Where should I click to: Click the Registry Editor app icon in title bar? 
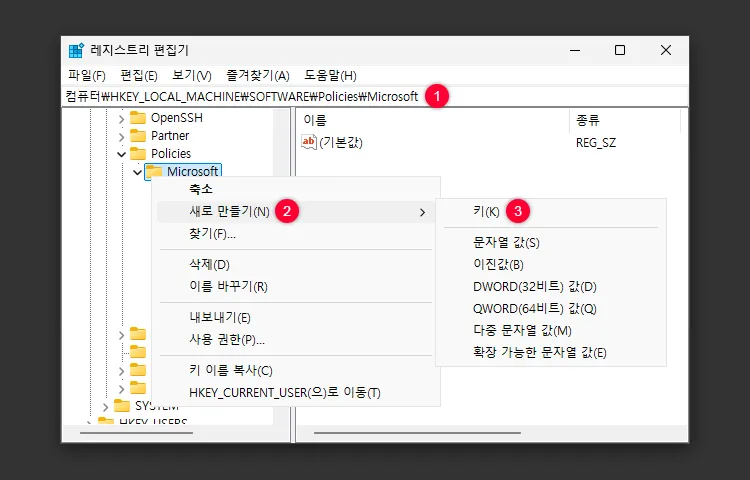click(x=77, y=50)
